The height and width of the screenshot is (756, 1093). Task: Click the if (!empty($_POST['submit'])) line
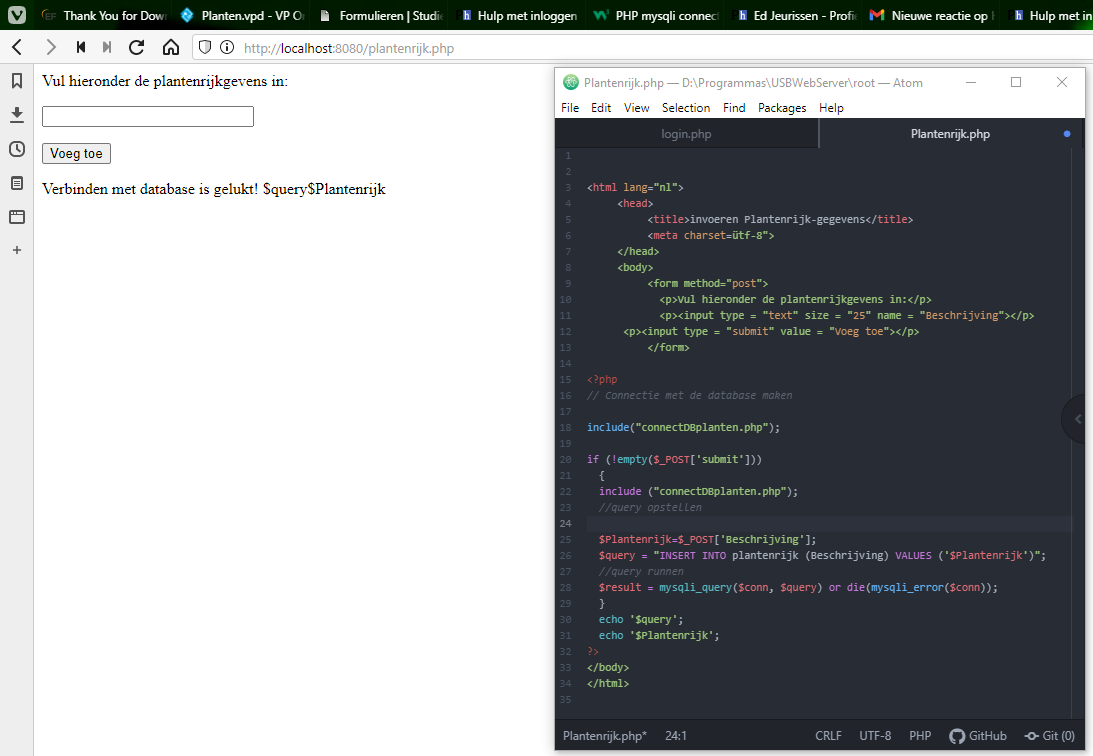674,459
